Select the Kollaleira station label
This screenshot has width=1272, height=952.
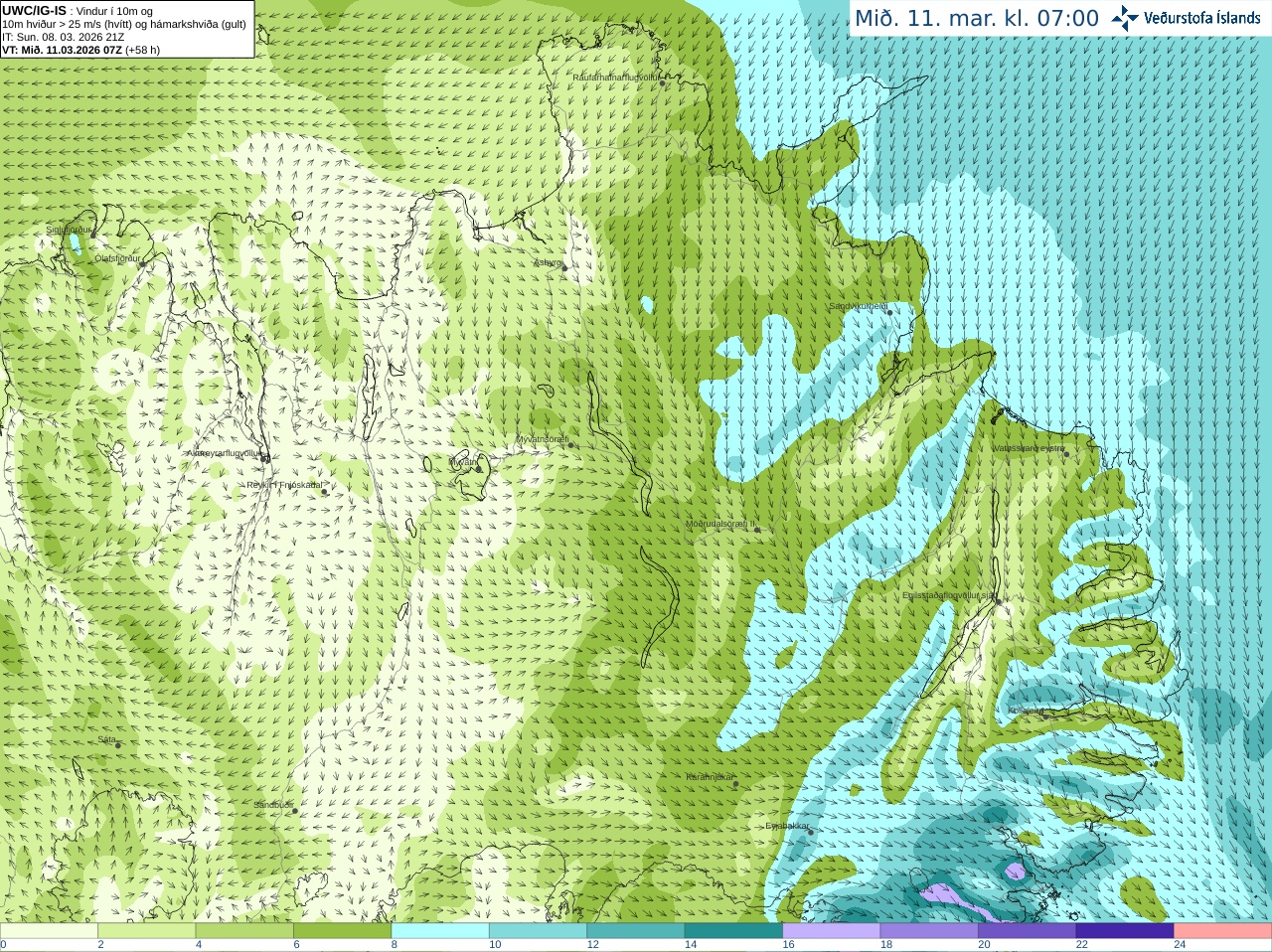[x=1026, y=711]
